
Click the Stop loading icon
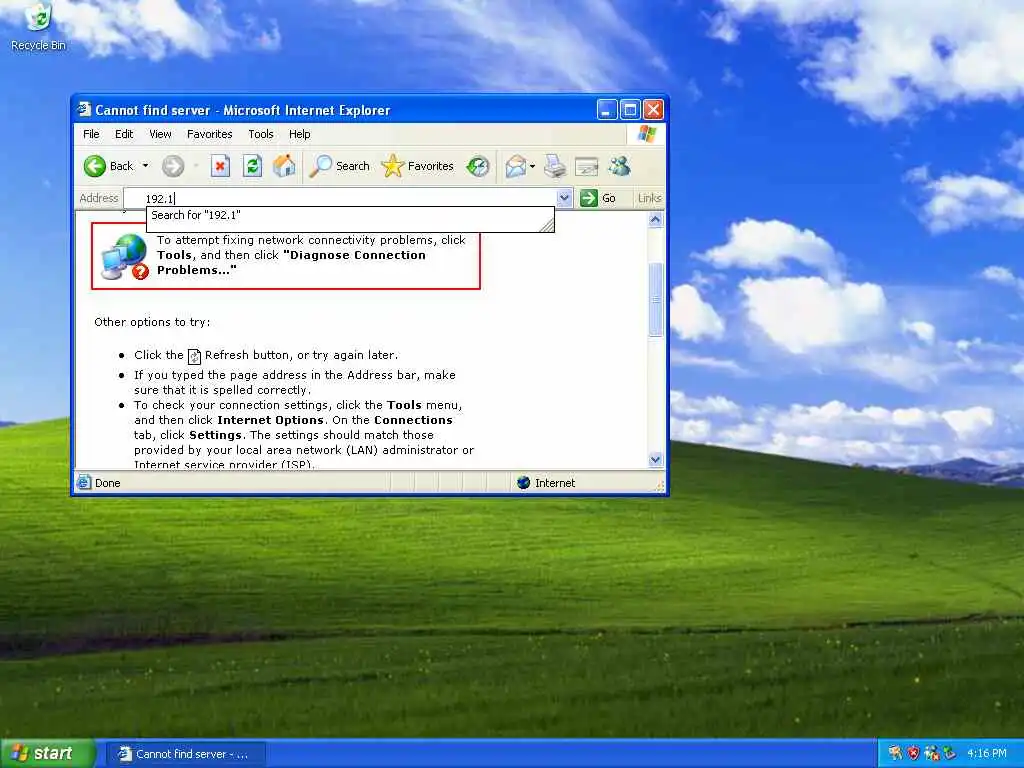click(220, 166)
